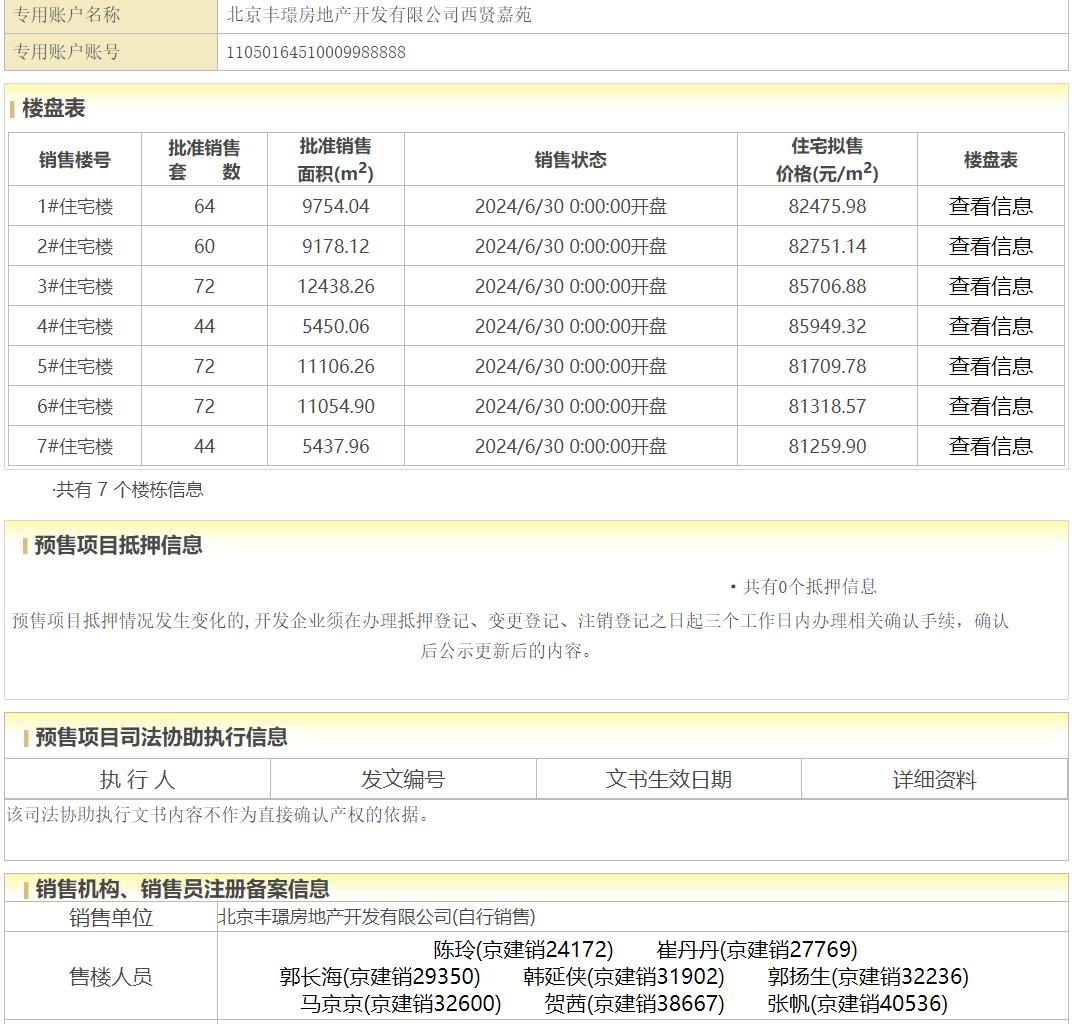Click account number 11050164510009988888
This screenshot has width=1074, height=1024.
pos(316,52)
